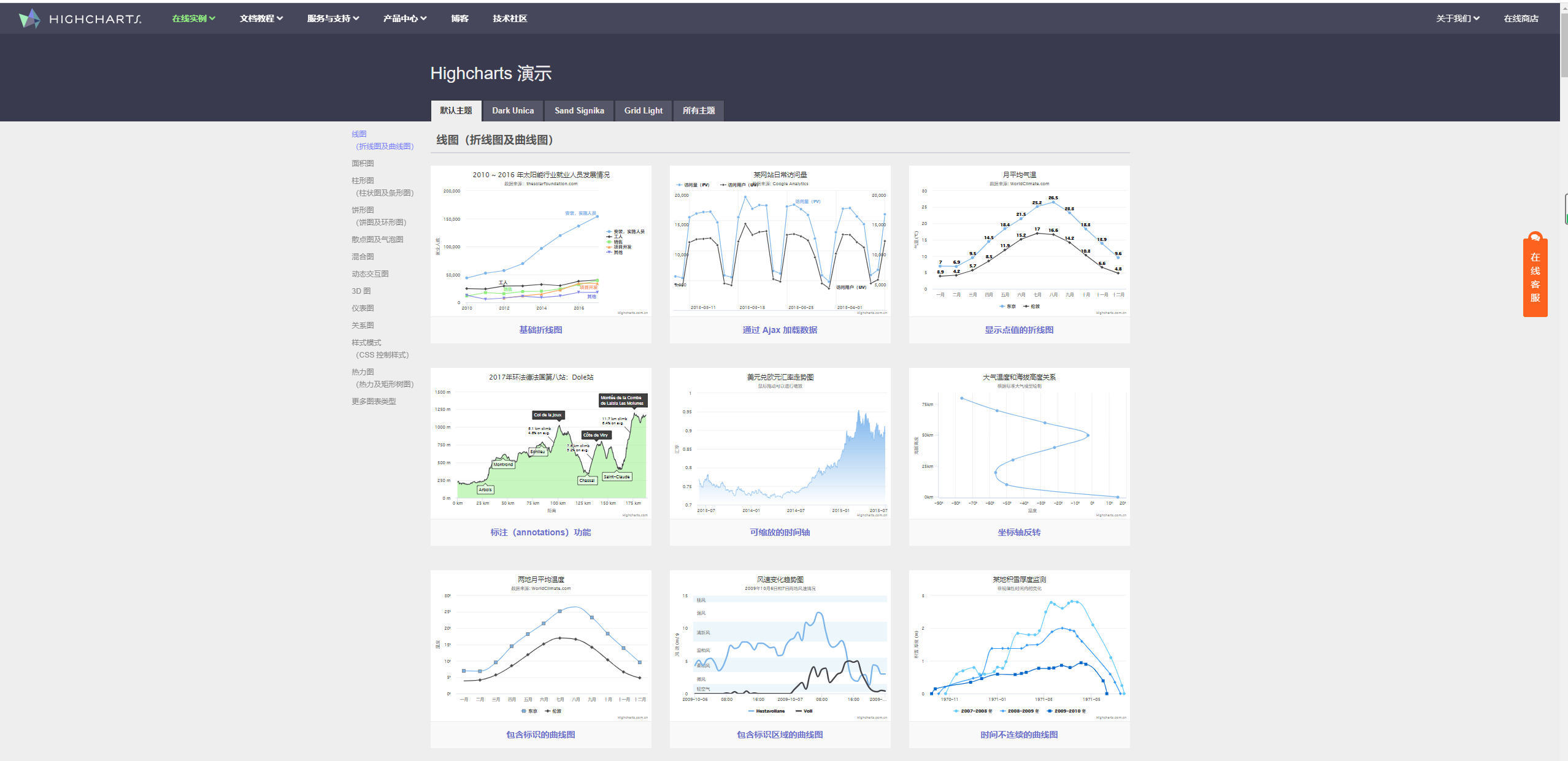Open 热力图 category

click(x=382, y=378)
